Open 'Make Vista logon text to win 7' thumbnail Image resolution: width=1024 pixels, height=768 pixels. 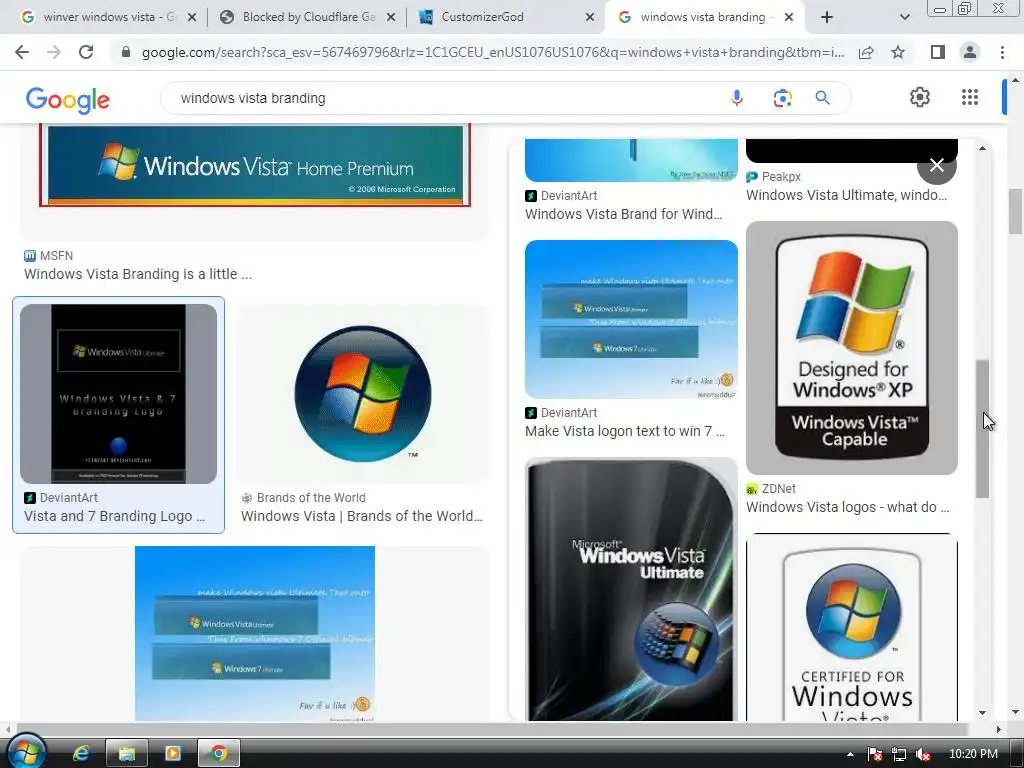pyautogui.click(x=631, y=319)
